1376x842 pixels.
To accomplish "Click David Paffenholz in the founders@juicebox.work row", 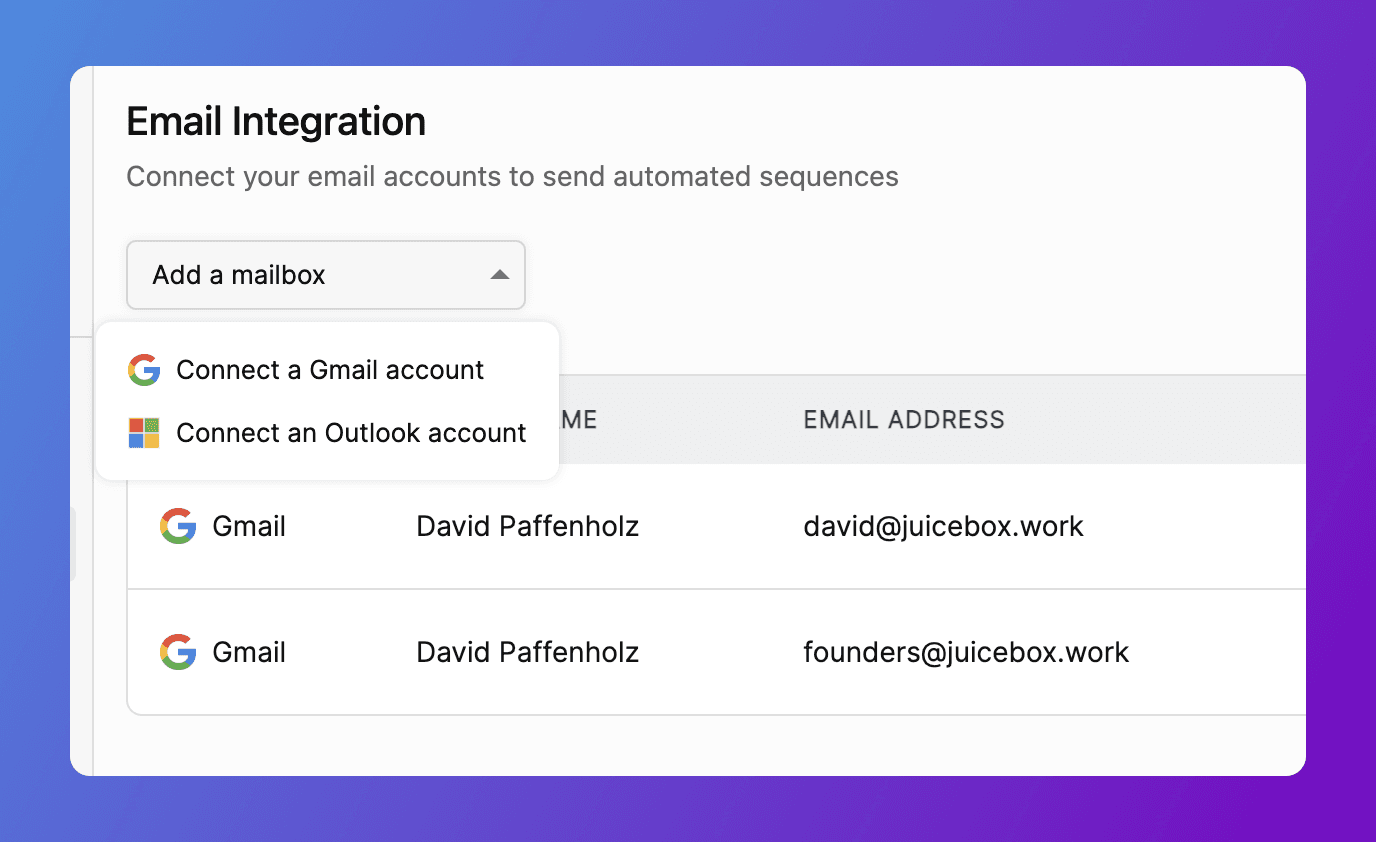I will pos(527,652).
